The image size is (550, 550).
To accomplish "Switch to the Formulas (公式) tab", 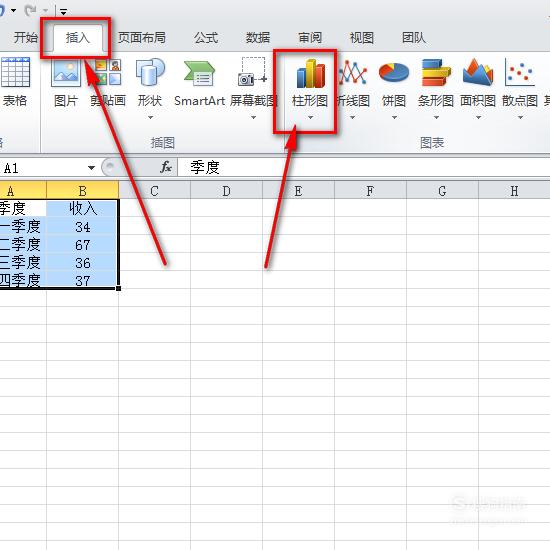I will (206, 38).
